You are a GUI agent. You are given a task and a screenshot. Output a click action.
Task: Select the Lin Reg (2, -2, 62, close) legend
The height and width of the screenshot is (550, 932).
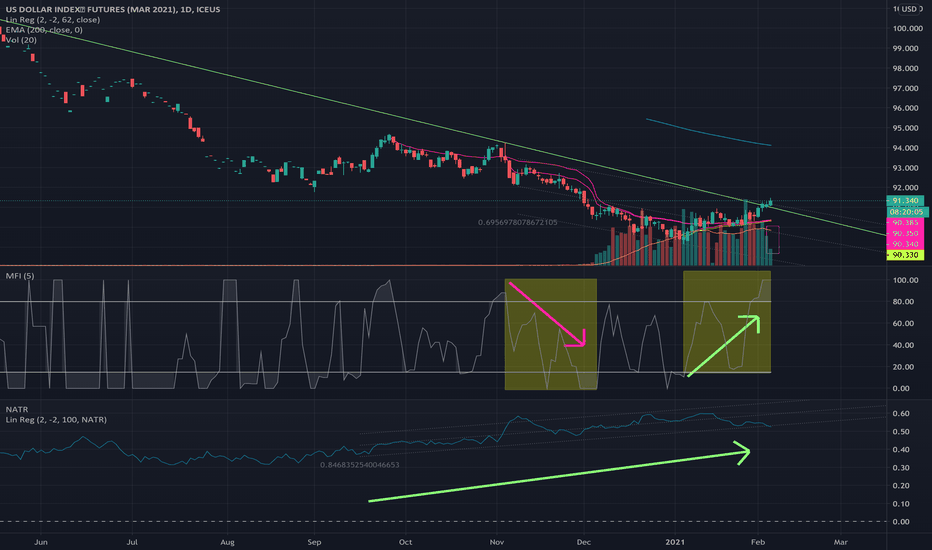[x=53, y=20]
